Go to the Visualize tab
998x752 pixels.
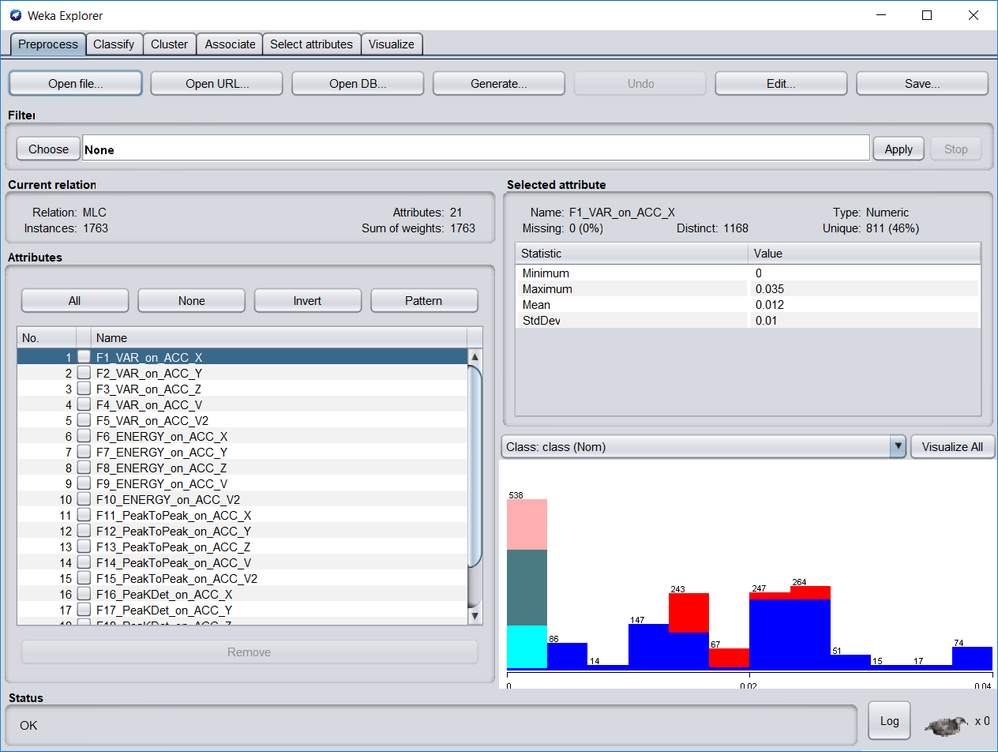coord(391,44)
